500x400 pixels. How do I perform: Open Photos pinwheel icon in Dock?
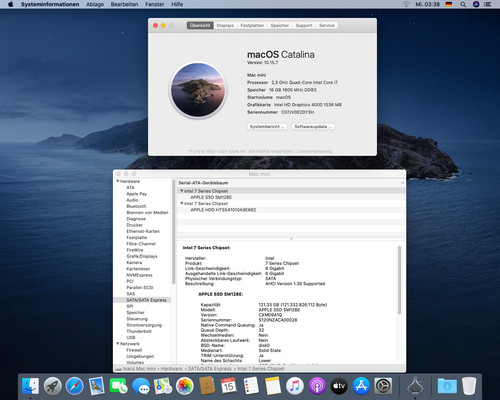click(x=185, y=386)
